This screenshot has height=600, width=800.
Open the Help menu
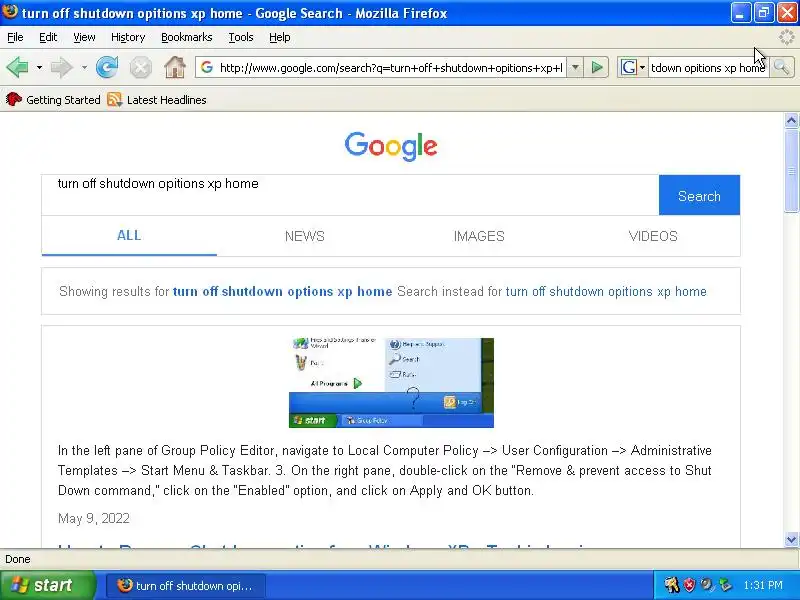280,37
